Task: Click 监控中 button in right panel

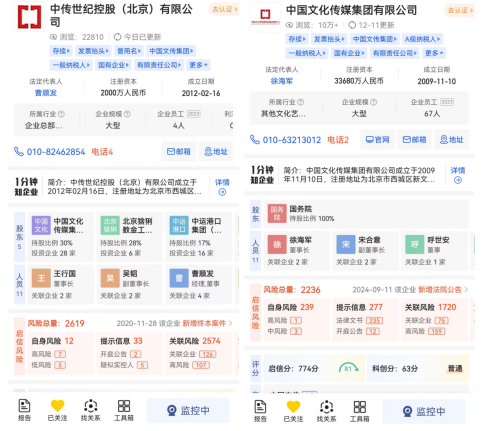Action: pos(424,411)
